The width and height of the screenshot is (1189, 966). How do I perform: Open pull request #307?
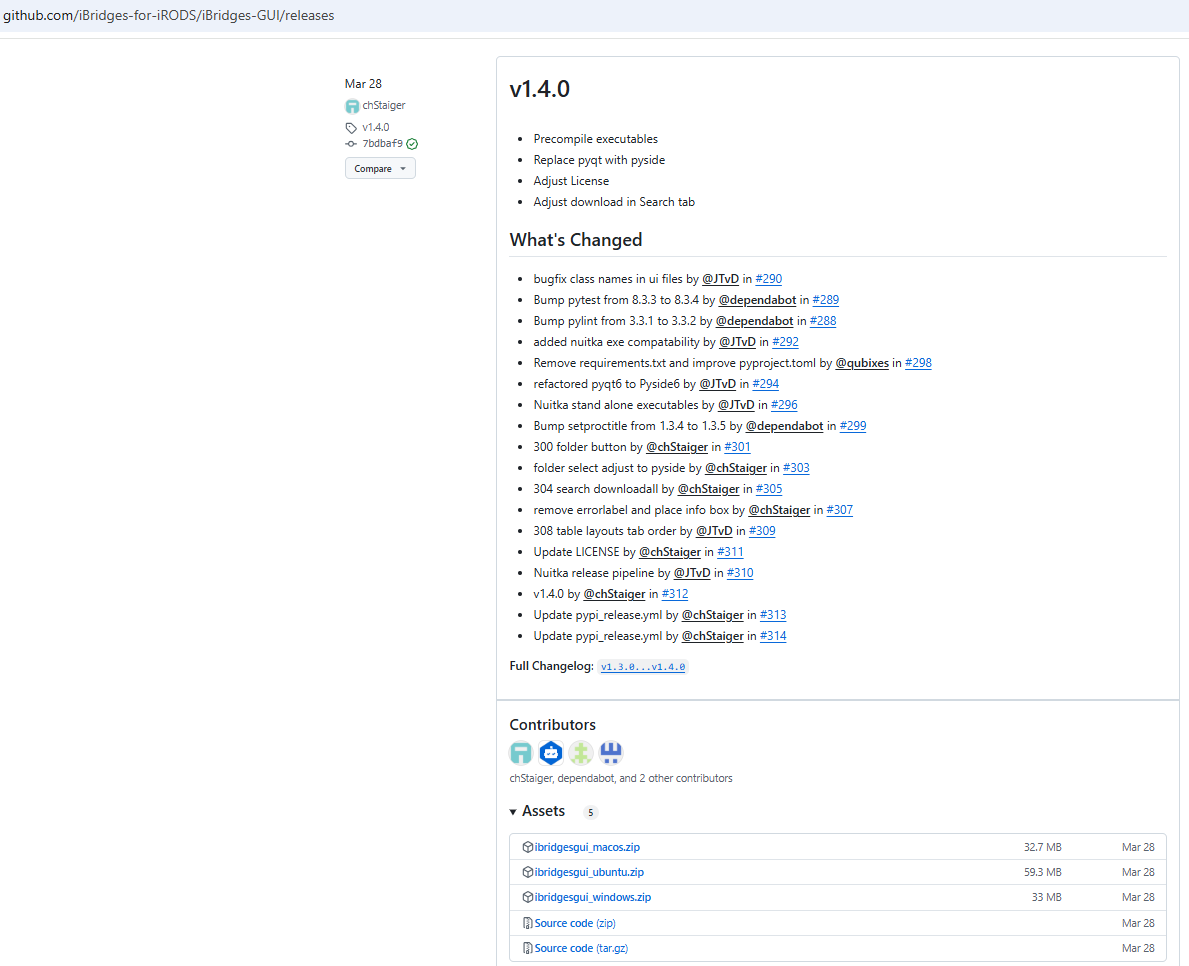click(839, 510)
